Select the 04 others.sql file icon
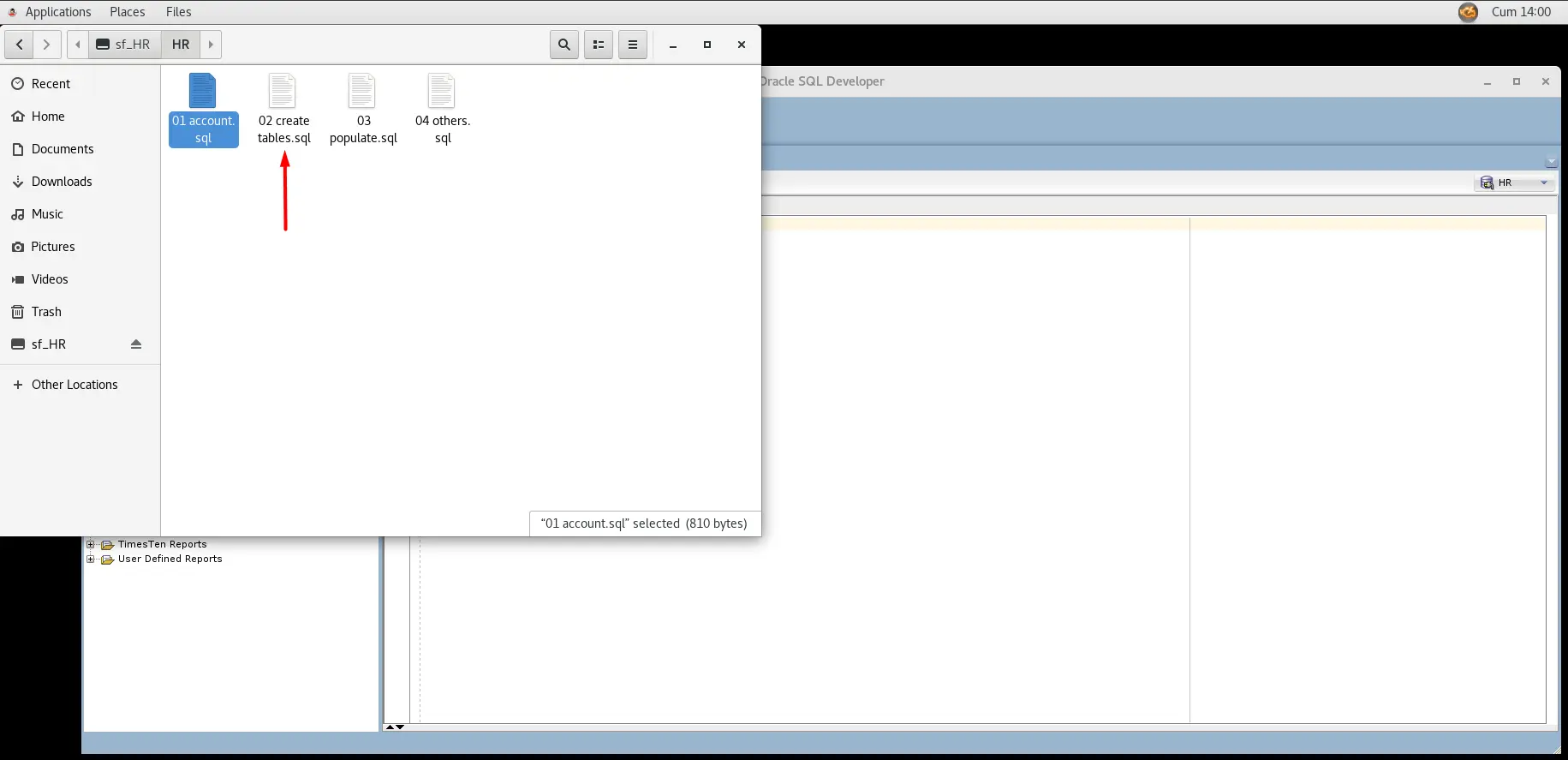Screen dimensions: 1568x760 click(x=442, y=93)
